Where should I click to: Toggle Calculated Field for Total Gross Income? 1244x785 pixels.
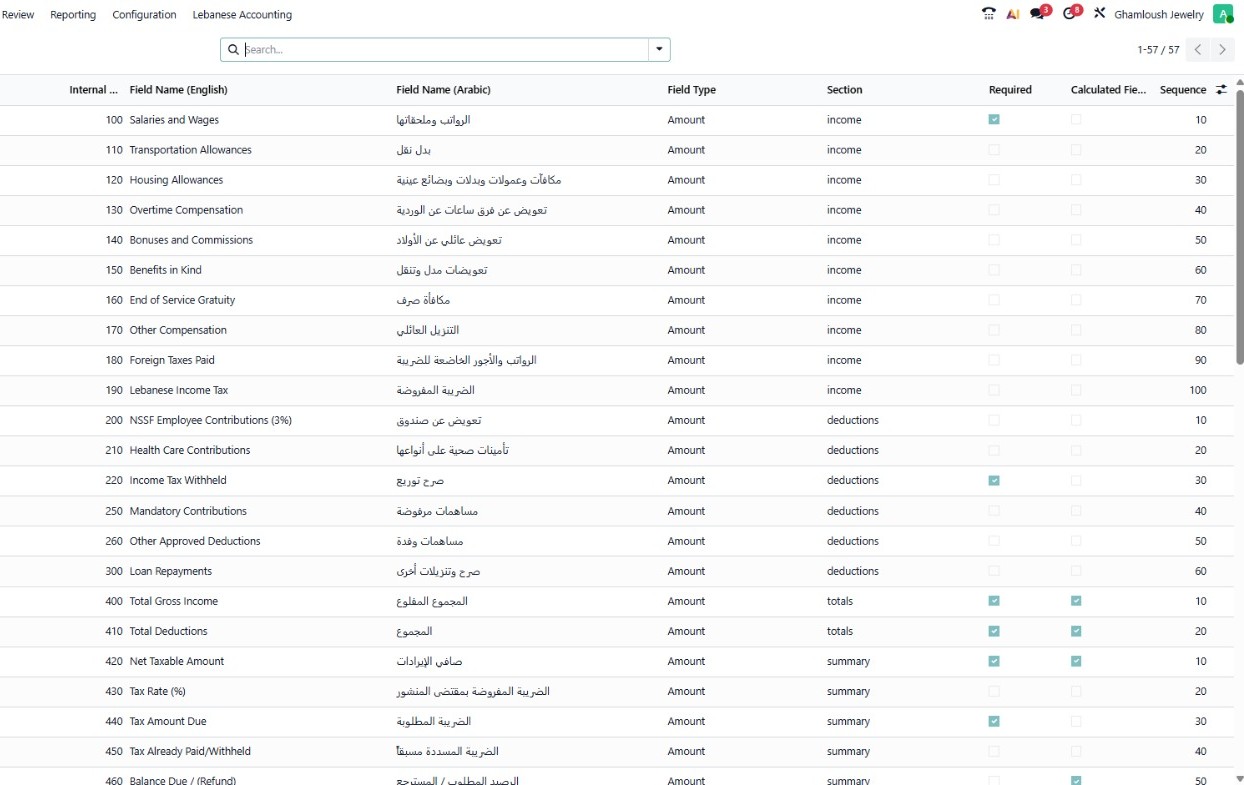coord(1076,601)
